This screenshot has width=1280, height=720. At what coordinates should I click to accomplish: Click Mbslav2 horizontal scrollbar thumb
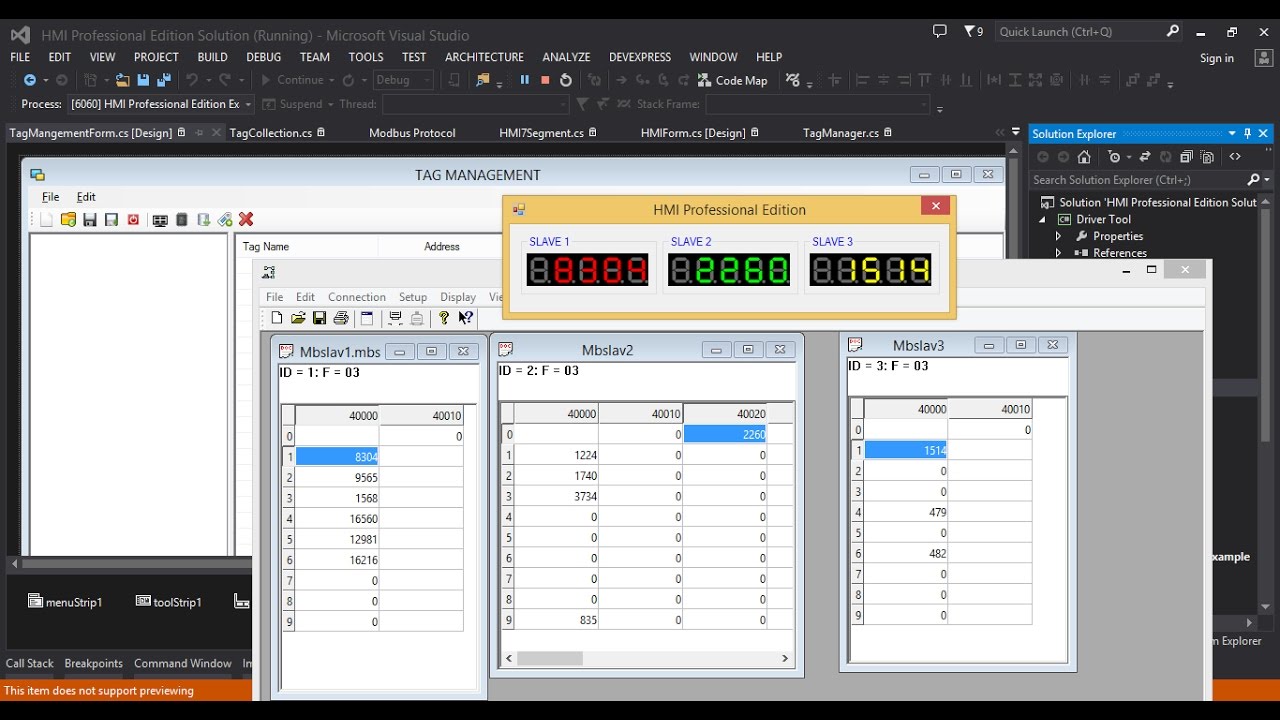click(550, 658)
